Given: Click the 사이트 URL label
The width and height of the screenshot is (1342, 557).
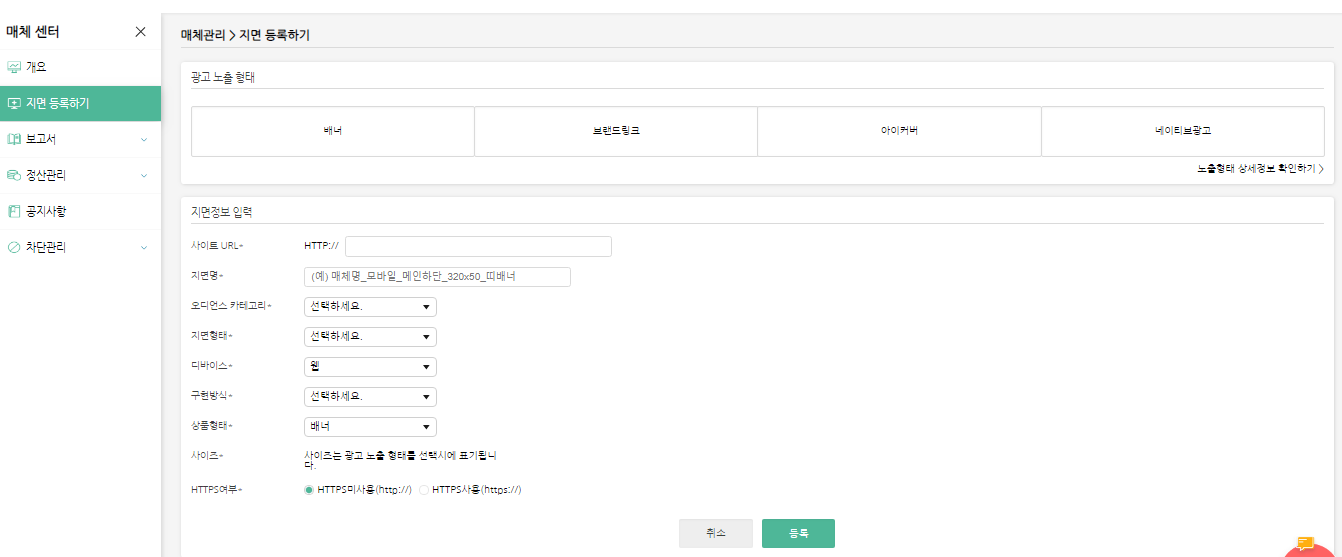Looking at the screenshot, I should pyautogui.click(x=217, y=246).
